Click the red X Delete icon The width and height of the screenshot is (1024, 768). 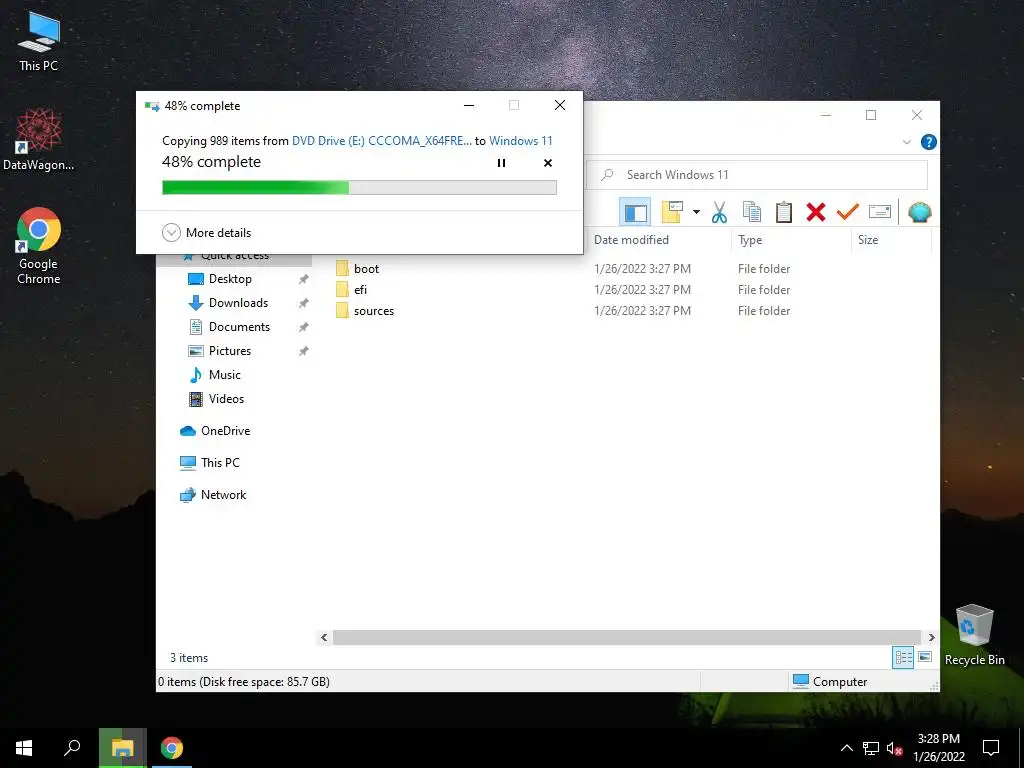(x=816, y=212)
